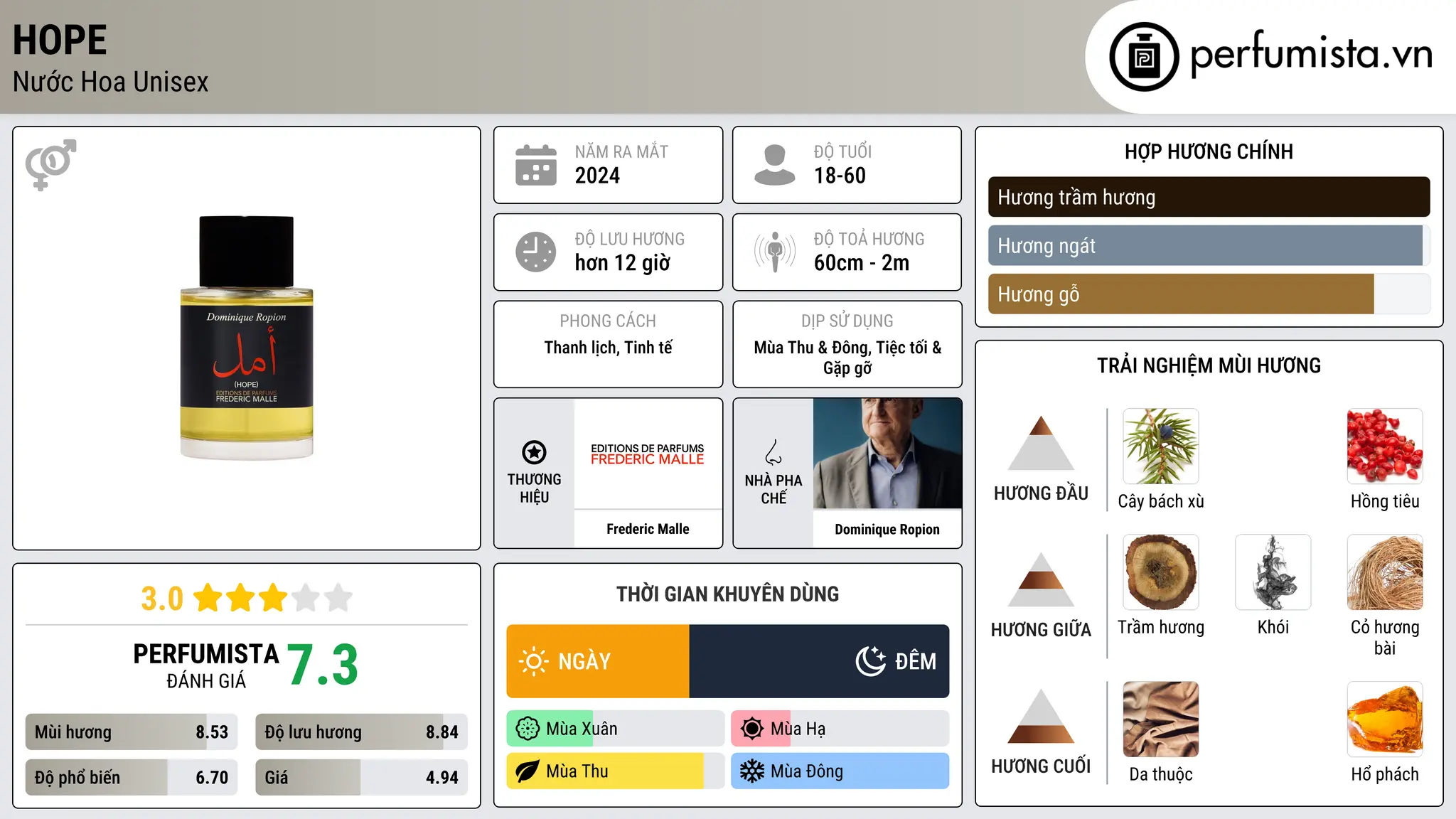
Task: Click the Hương gỗ accord bar
Action: pos(1209,294)
